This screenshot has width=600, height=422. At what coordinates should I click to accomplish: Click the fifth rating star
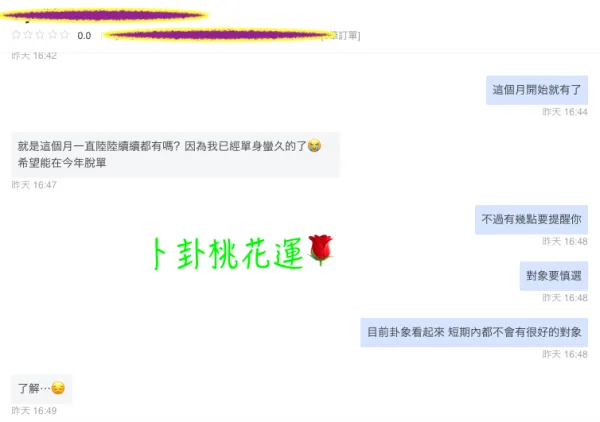coord(65,35)
